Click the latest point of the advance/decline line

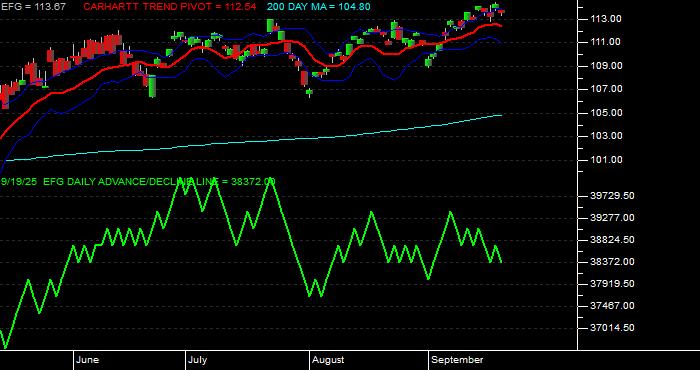point(501,262)
